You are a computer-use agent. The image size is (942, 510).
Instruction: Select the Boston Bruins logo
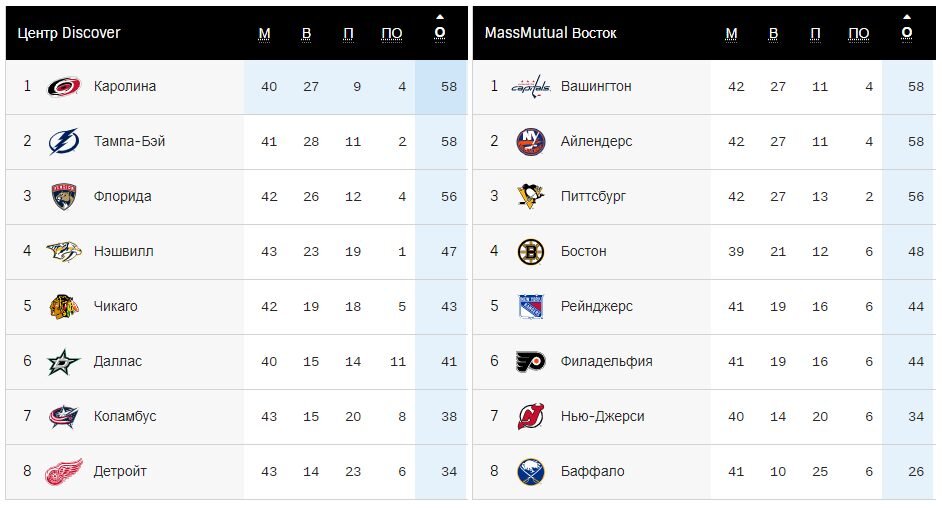(530, 252)
